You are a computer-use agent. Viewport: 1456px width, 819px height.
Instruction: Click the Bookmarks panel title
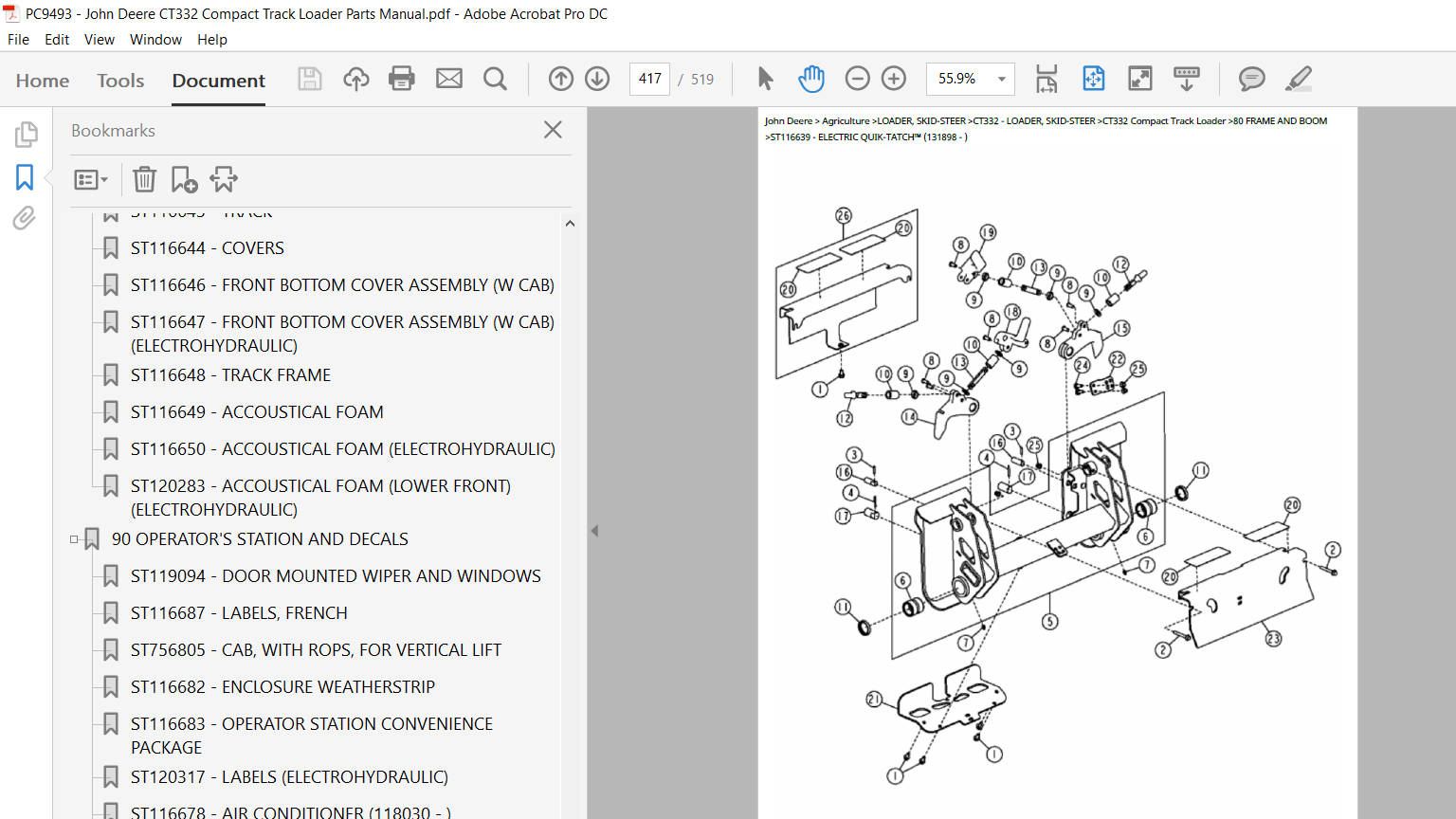113,131
